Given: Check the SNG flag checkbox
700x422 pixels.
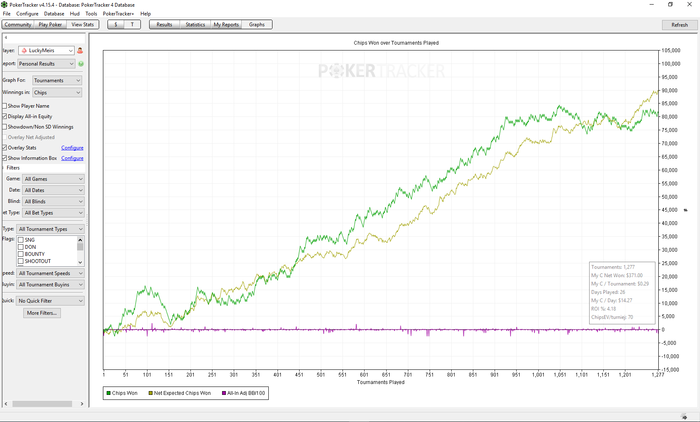Looking at the screenshot, I should (x=21, y=240).
